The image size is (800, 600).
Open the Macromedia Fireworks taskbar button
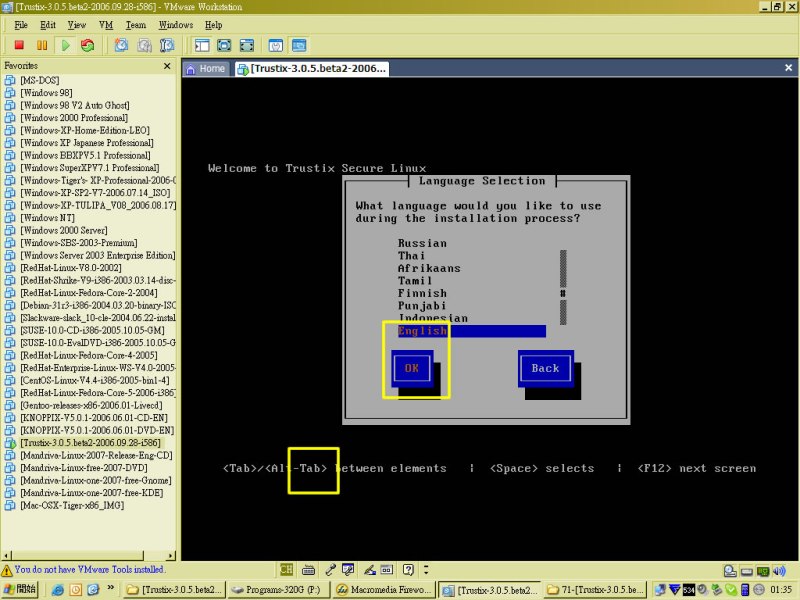[384, 590]
